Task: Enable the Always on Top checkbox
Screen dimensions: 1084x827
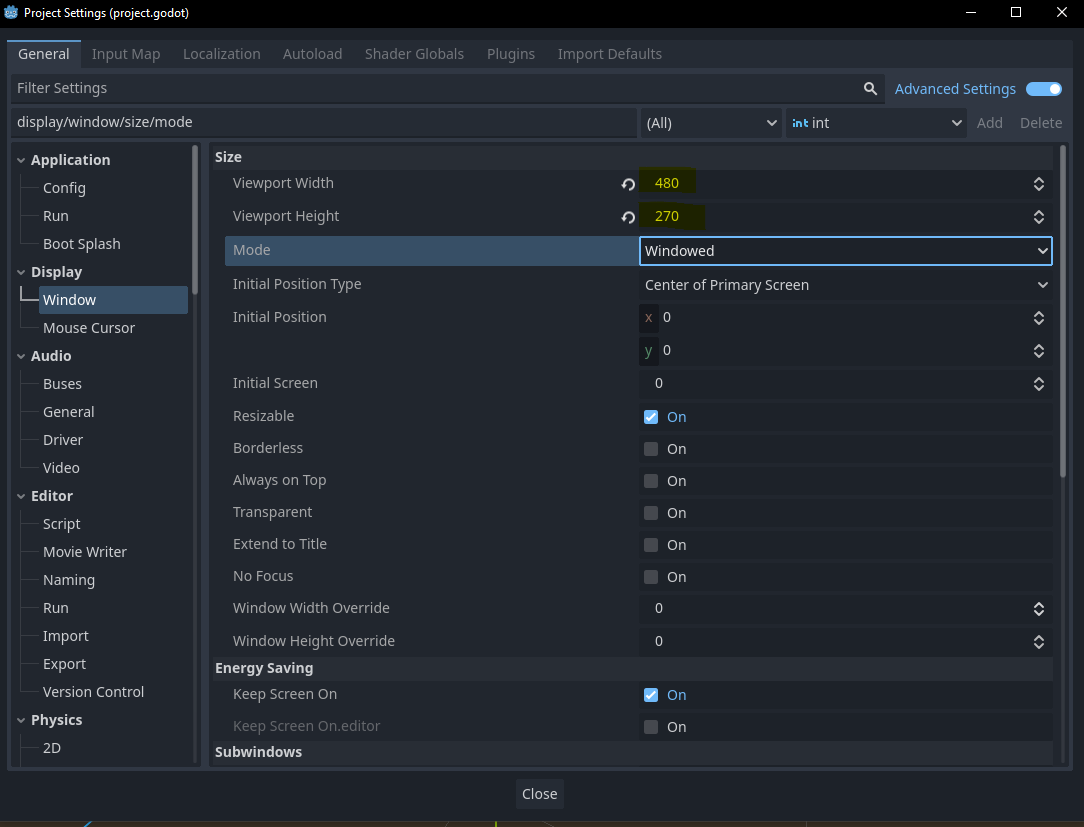Action: point(651,481)
